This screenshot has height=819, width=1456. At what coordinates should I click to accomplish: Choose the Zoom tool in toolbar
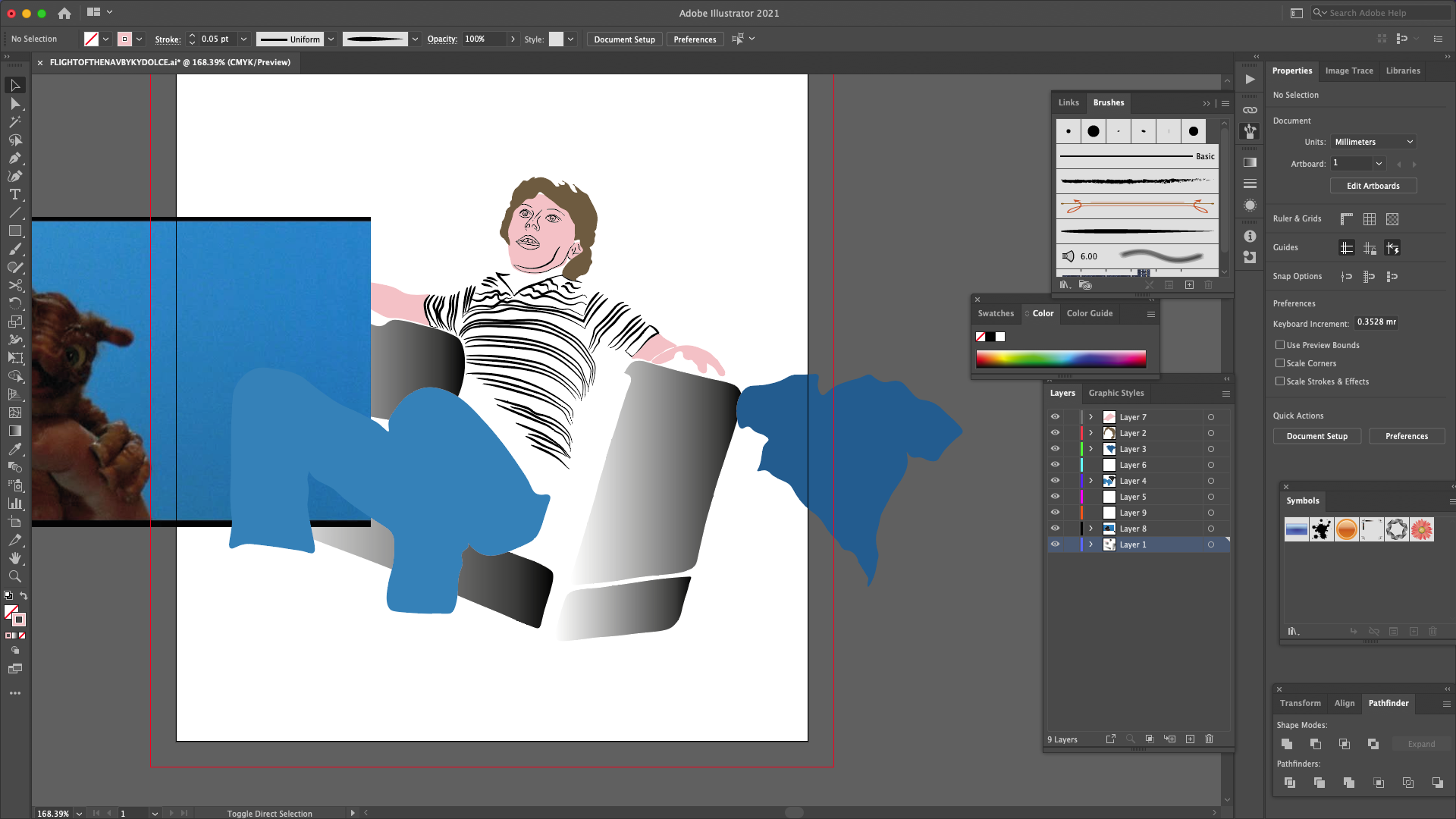[x=14, y=576]
